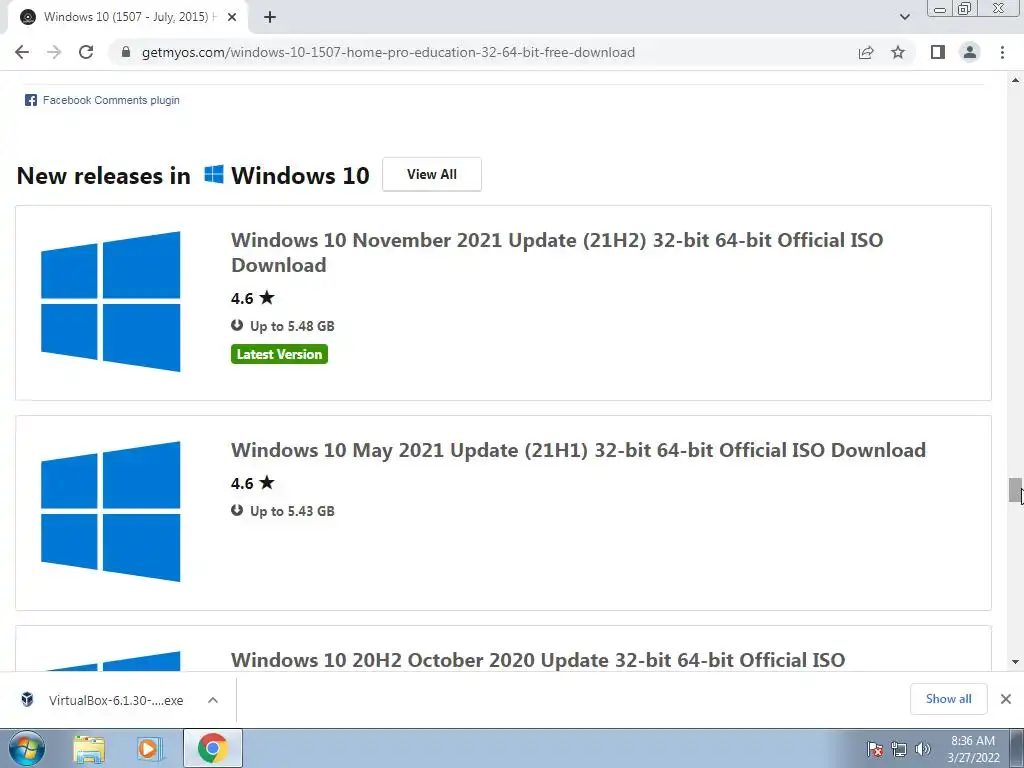The width and height of the screenshot is (1024, 768).
Task: Open Chrome's three-dot menu
Action: [1002, 52]
